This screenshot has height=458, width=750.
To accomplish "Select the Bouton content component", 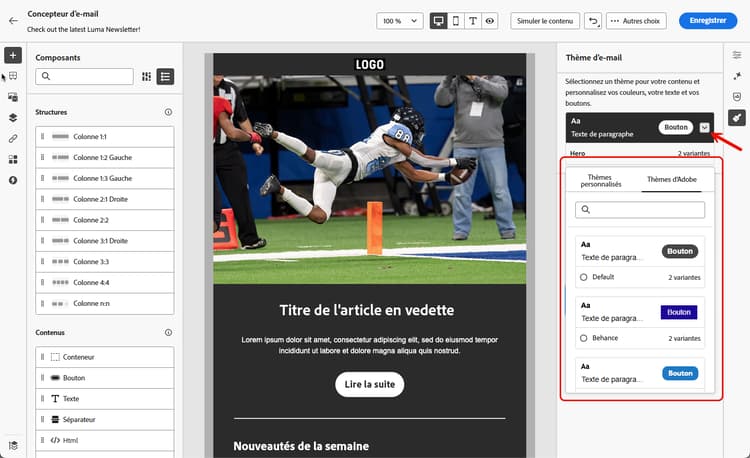I will [x=105, y=378].
